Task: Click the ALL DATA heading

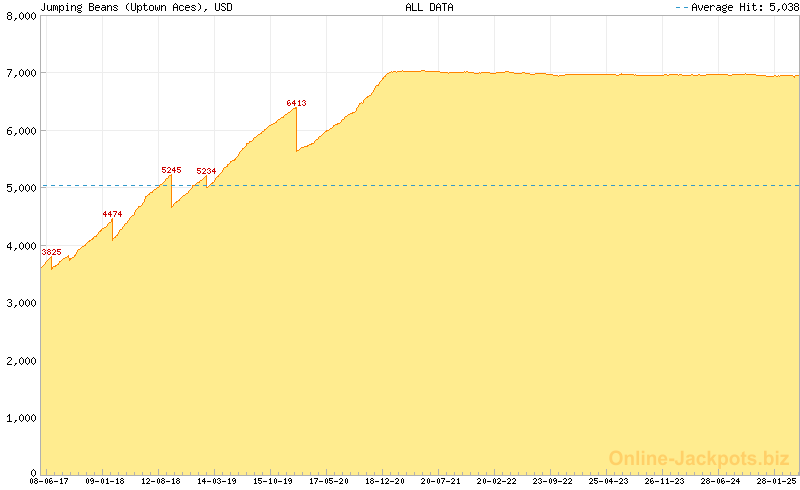Action: [x=429, y=7]
